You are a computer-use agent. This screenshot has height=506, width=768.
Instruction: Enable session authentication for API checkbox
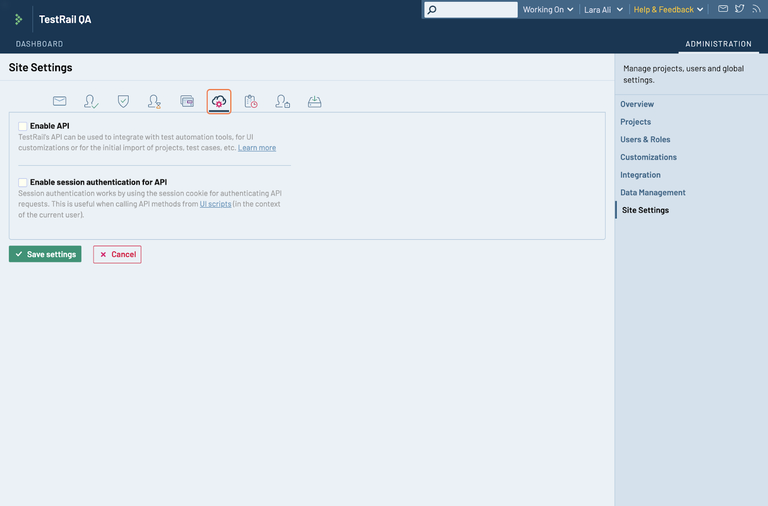tap(23, 182)
